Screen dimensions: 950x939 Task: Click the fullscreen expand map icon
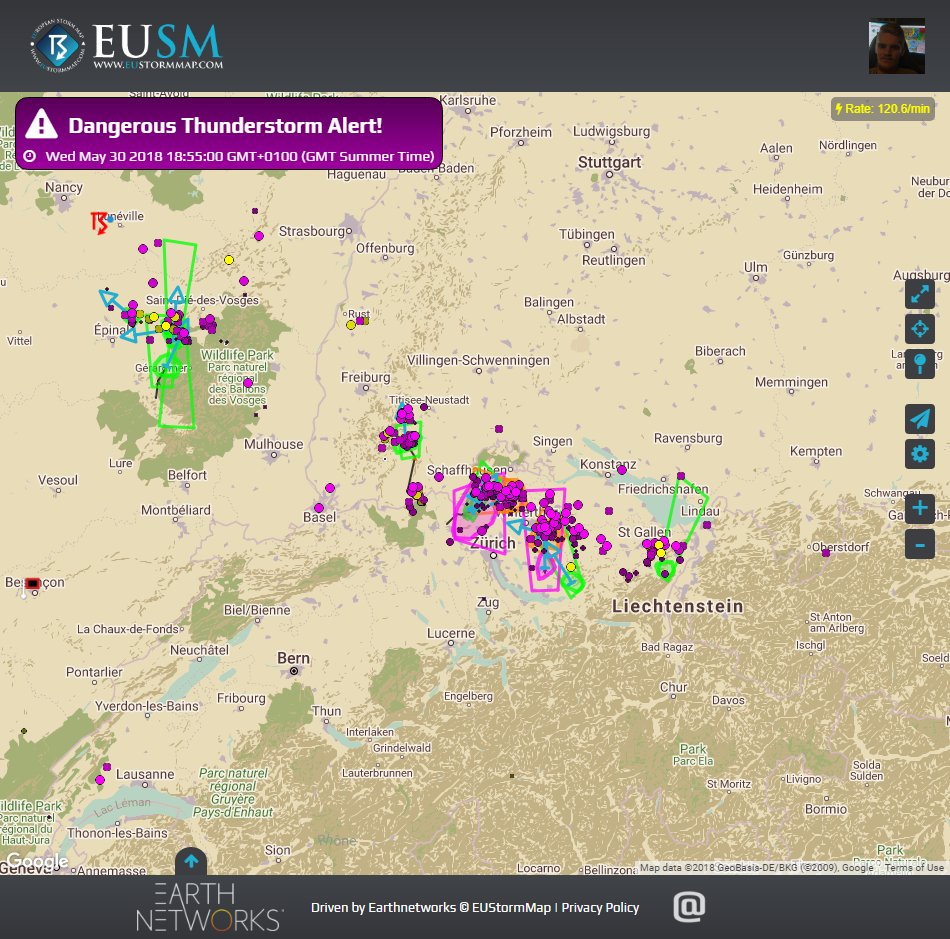(x=920, y=294)
